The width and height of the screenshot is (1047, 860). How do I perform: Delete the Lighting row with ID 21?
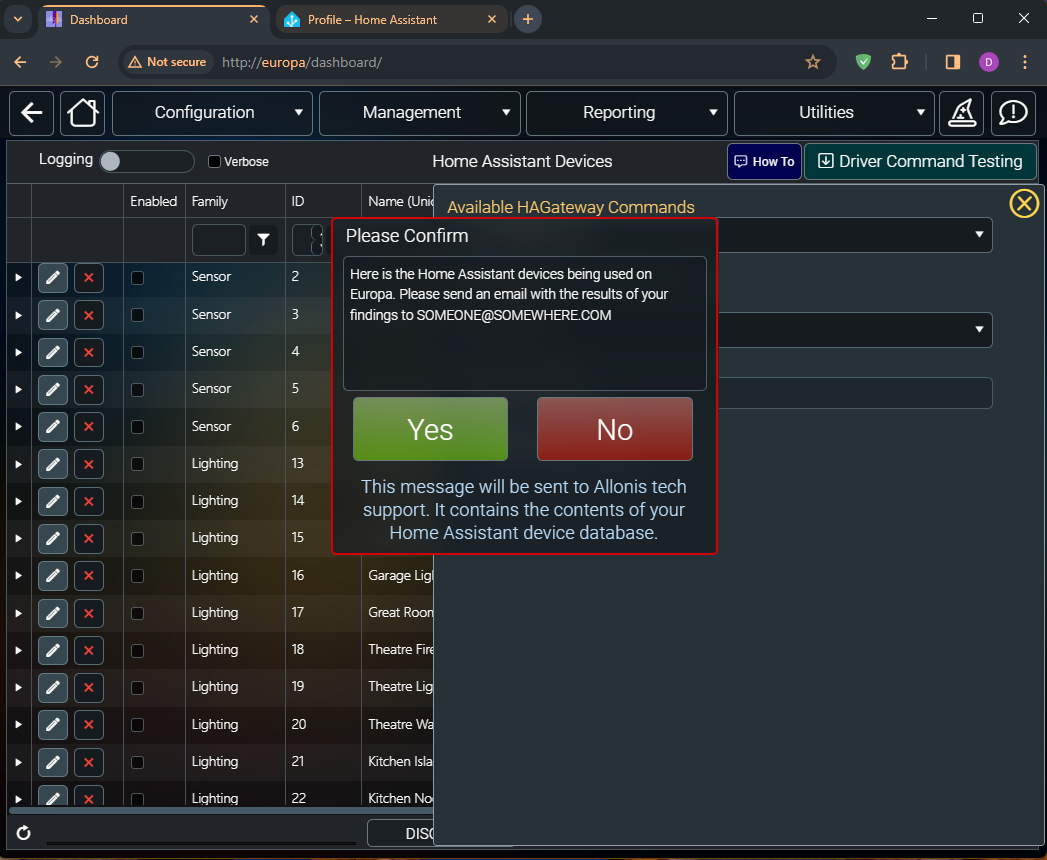pos(89,762)
